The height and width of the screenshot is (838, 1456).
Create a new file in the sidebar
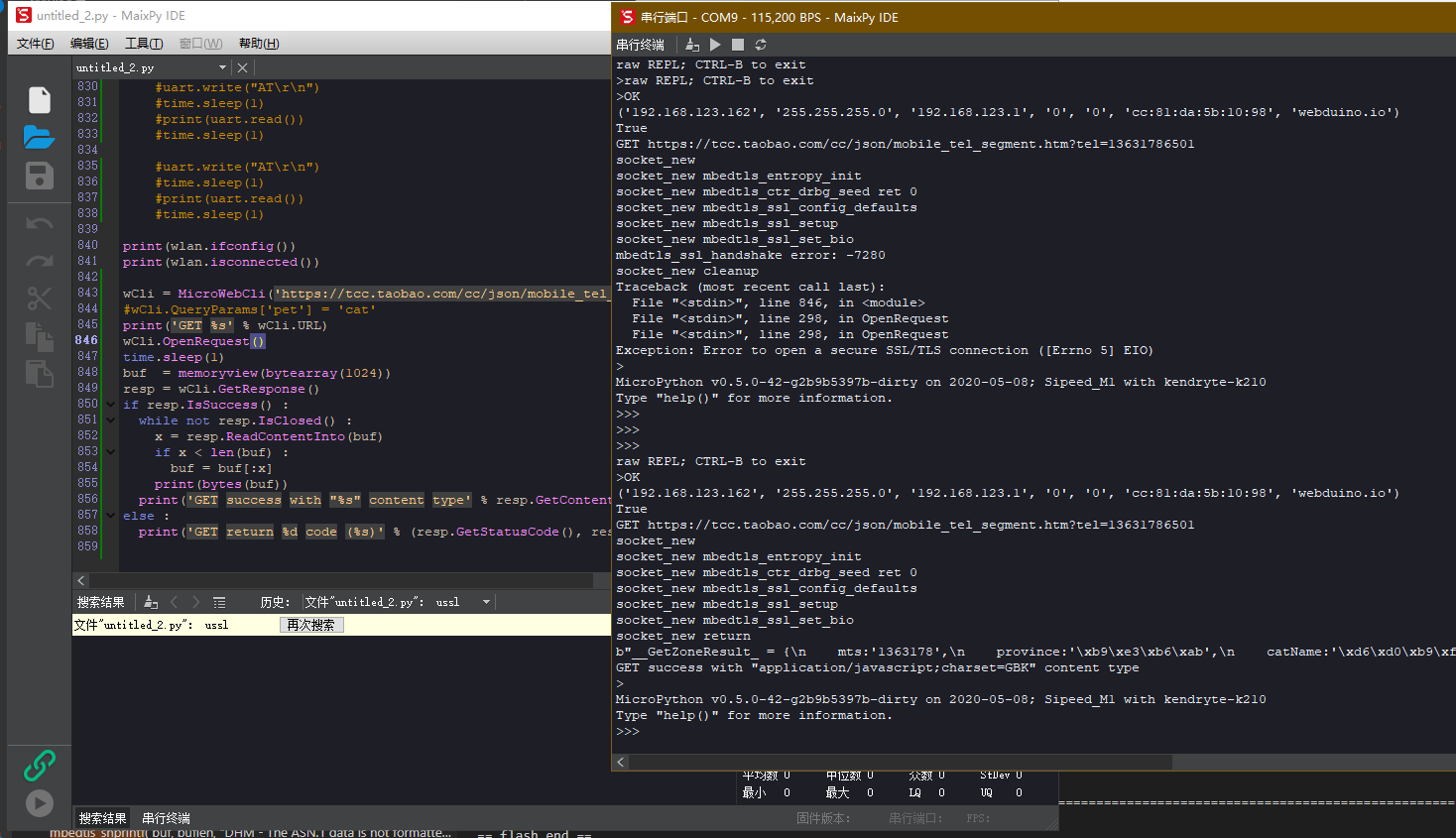[39, 99]
